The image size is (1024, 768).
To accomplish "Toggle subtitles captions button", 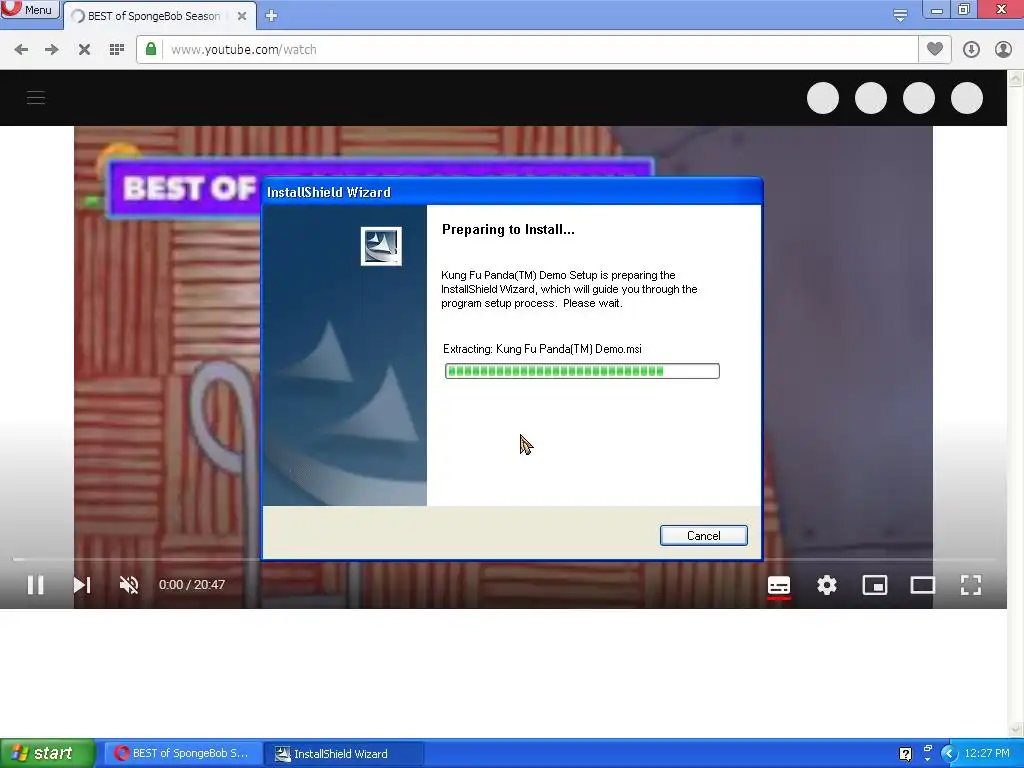I will pos(779,585).
